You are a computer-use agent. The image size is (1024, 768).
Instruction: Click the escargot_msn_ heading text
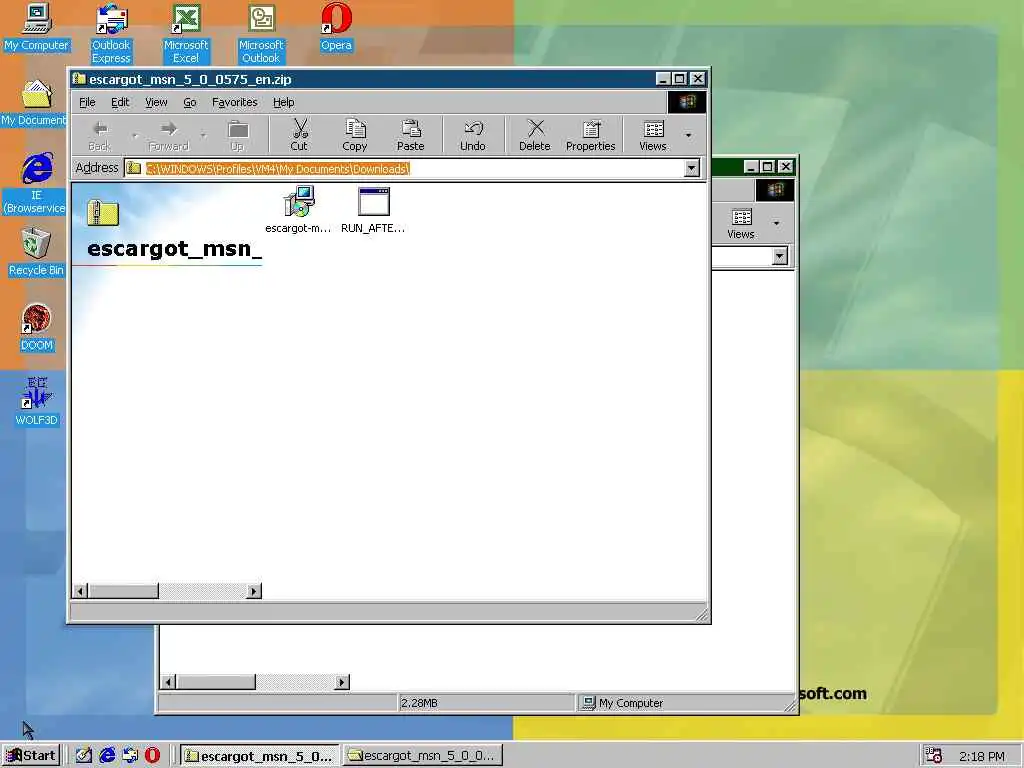click(x=174, y=249)
